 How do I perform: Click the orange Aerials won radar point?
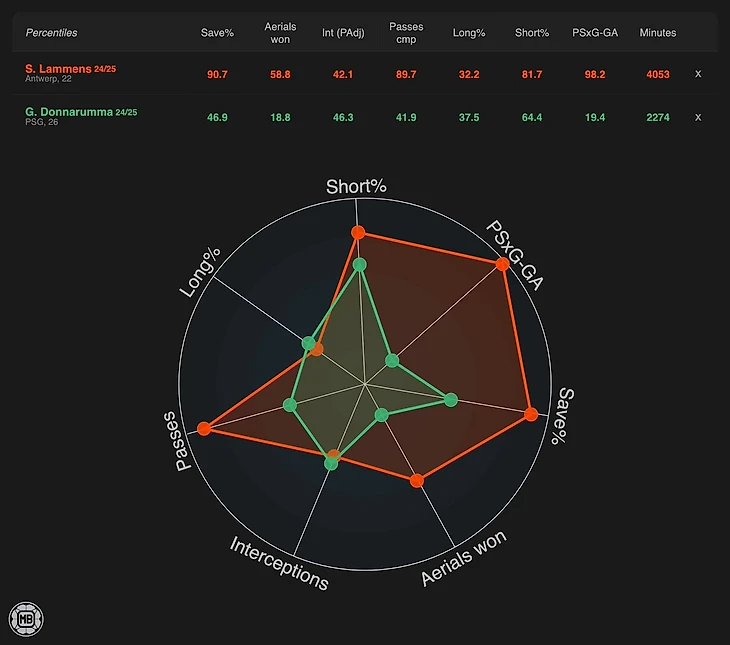coord(417,481)
